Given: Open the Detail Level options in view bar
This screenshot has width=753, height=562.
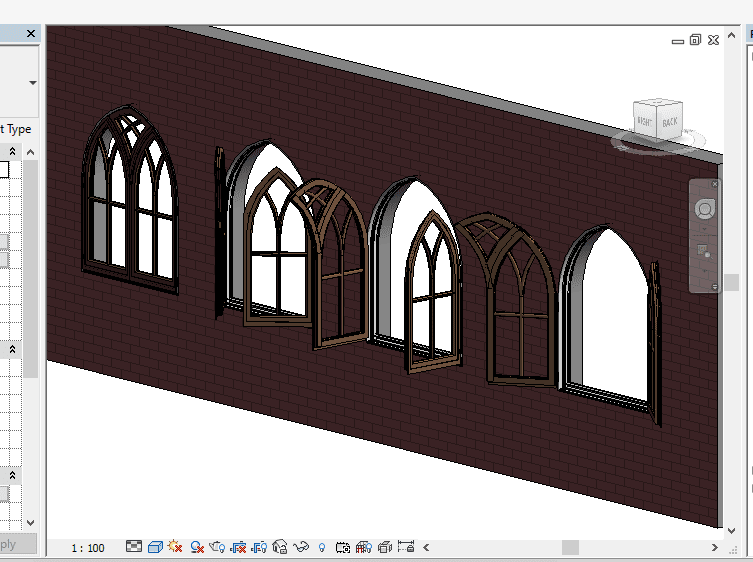Looking at the screenshot, I should coord(134,547).
